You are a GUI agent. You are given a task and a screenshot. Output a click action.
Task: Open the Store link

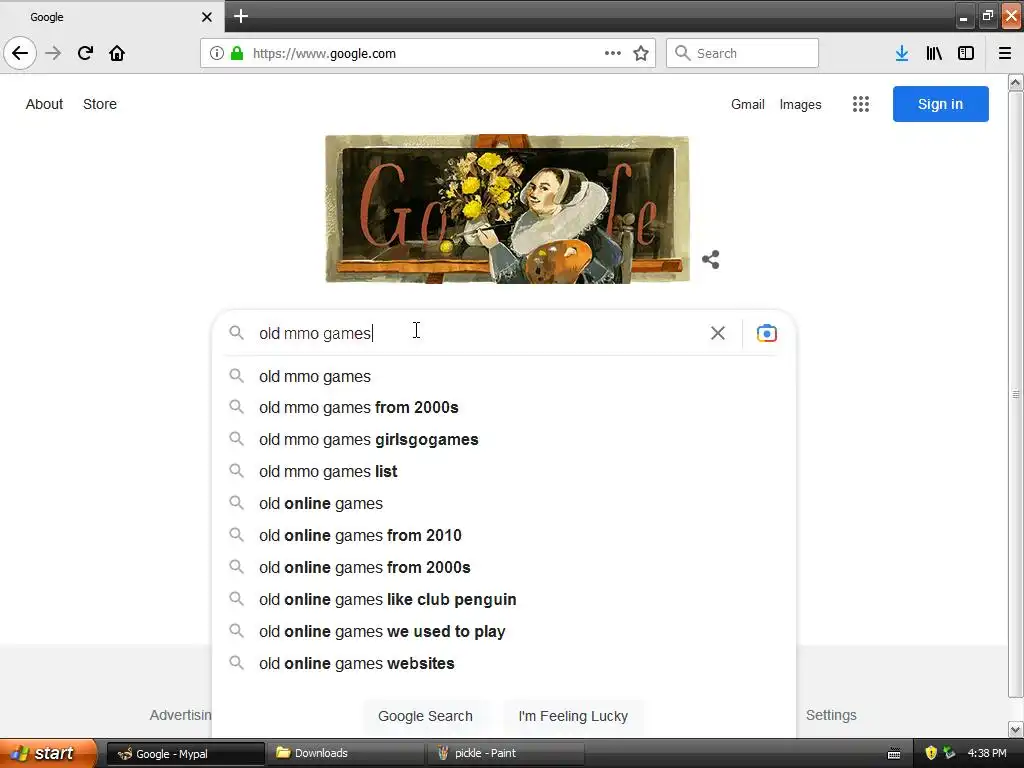pyautogui.click(x=100, y=104)
